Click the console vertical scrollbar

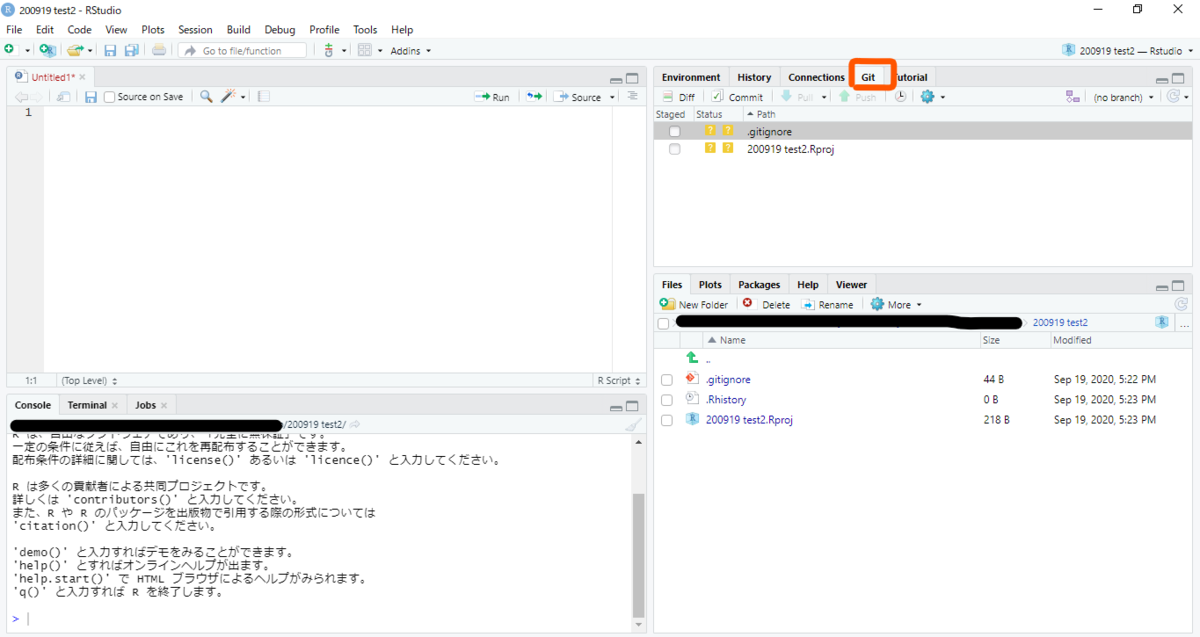[x=639, y=555]
